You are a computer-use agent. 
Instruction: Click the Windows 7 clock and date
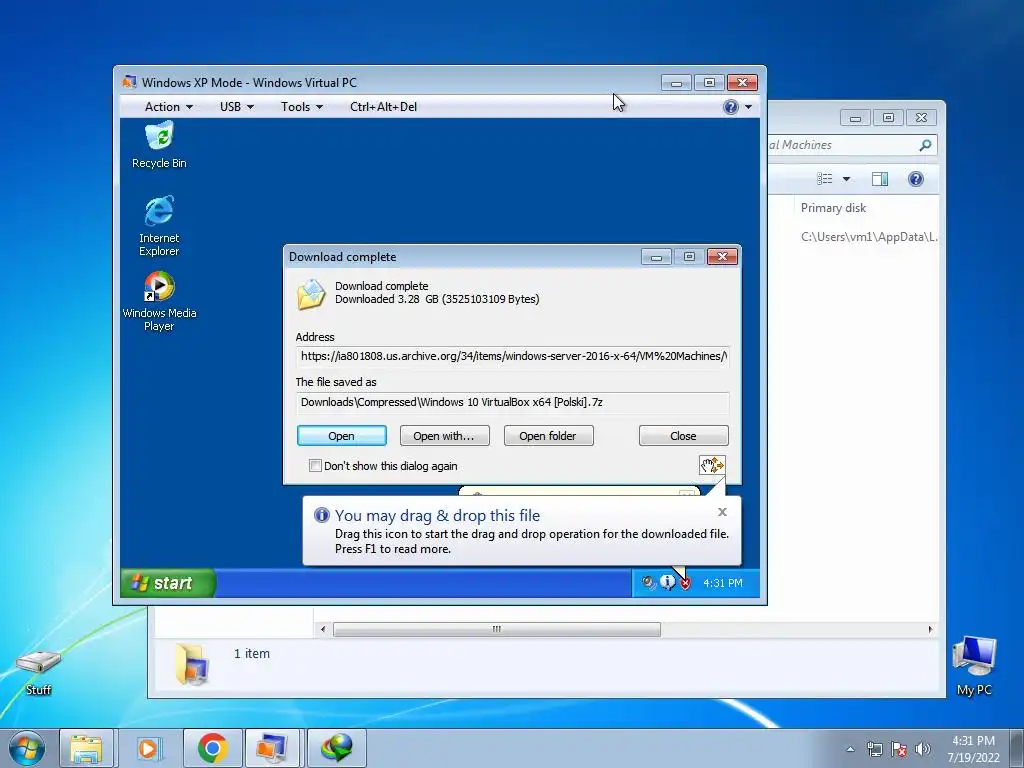[x=973, y=749]
